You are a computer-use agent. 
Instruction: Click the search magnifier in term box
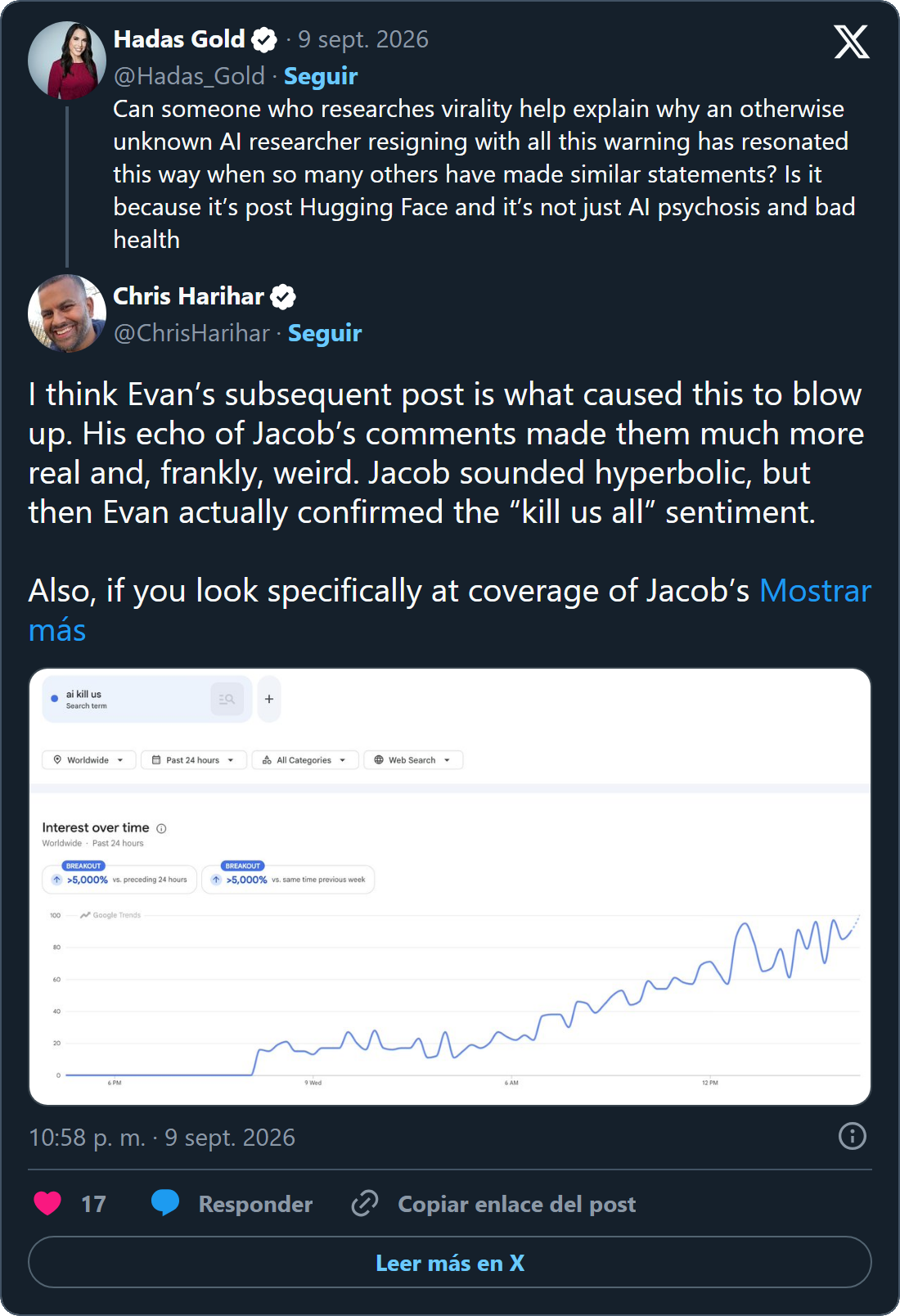[x=227, y=699]
